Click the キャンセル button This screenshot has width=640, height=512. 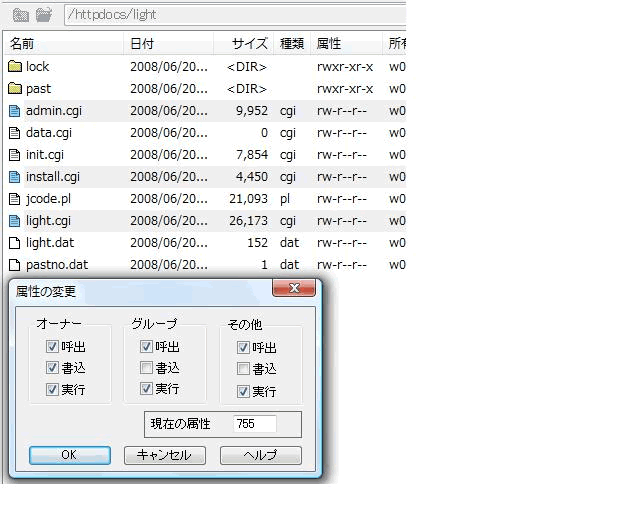165,455
